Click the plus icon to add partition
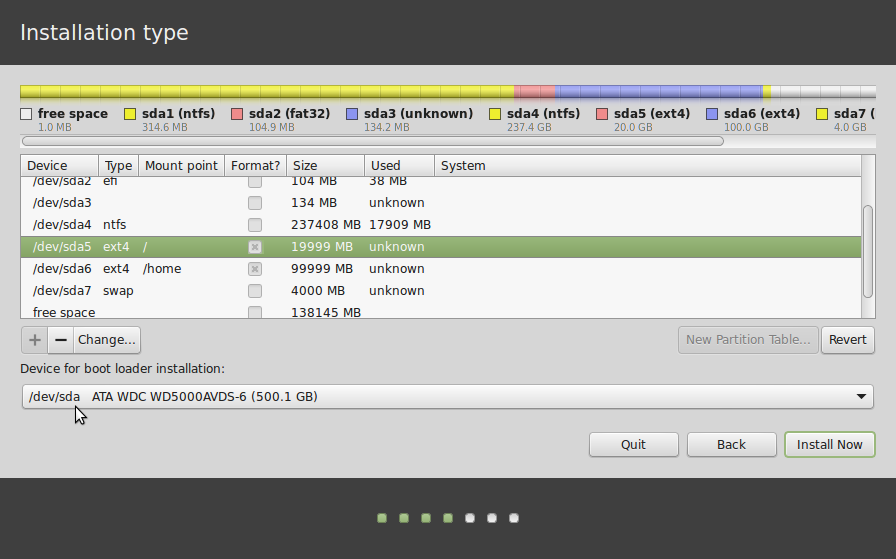 [35, 340]
